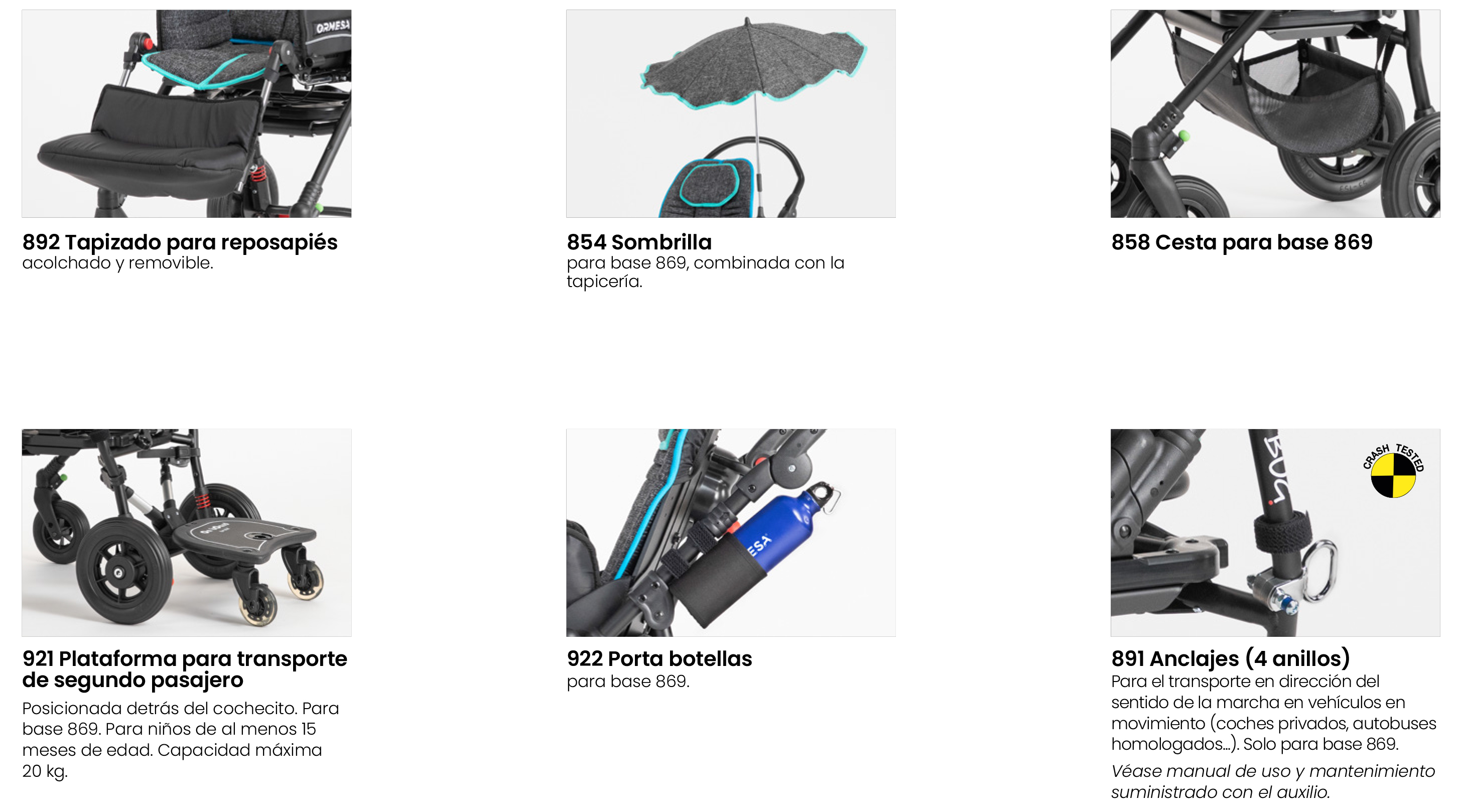Open the 891 anchoring rings photo
Screen dimensions: 1458x812
1275,532
